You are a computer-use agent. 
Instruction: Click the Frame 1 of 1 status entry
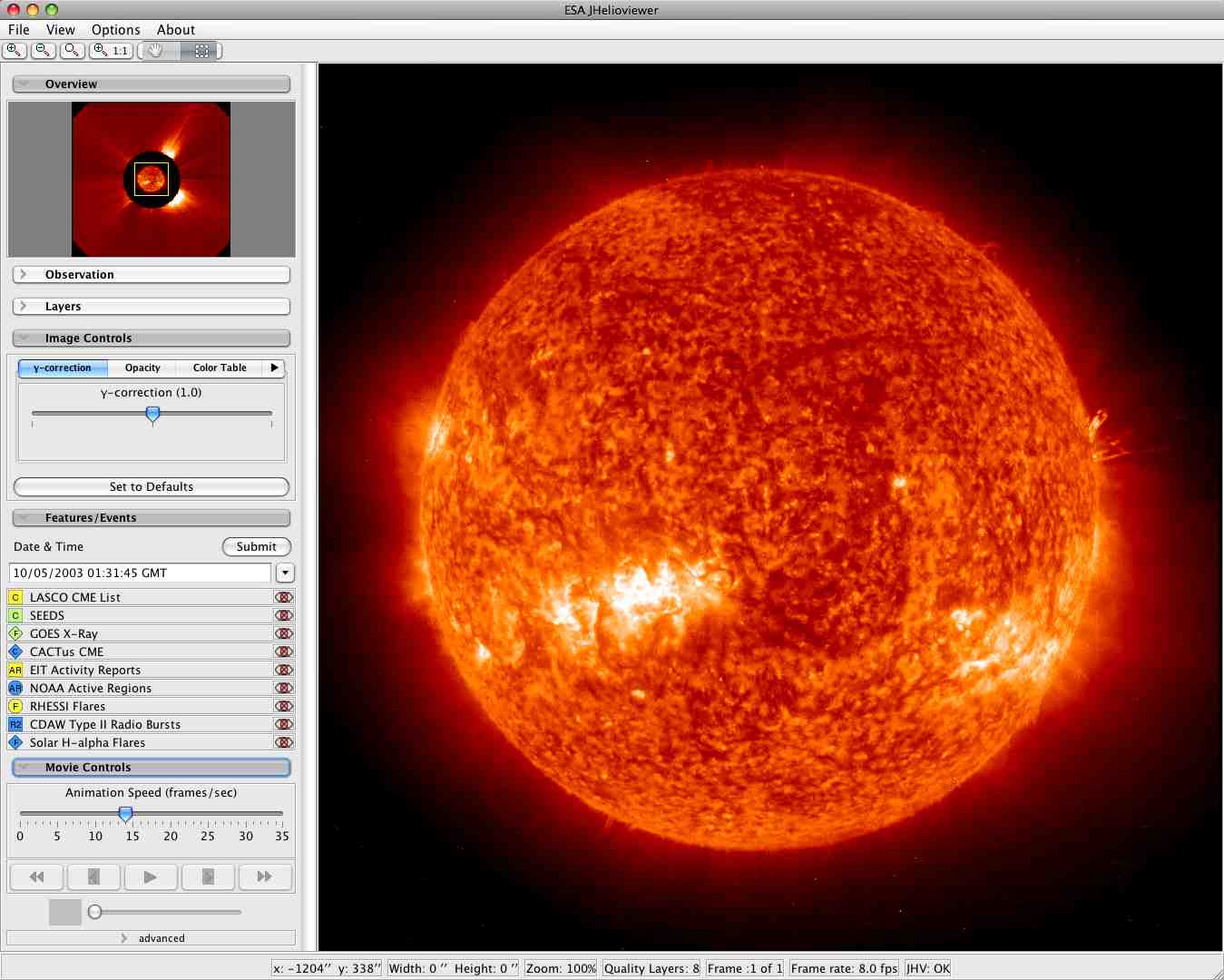(x=745, y=968)
